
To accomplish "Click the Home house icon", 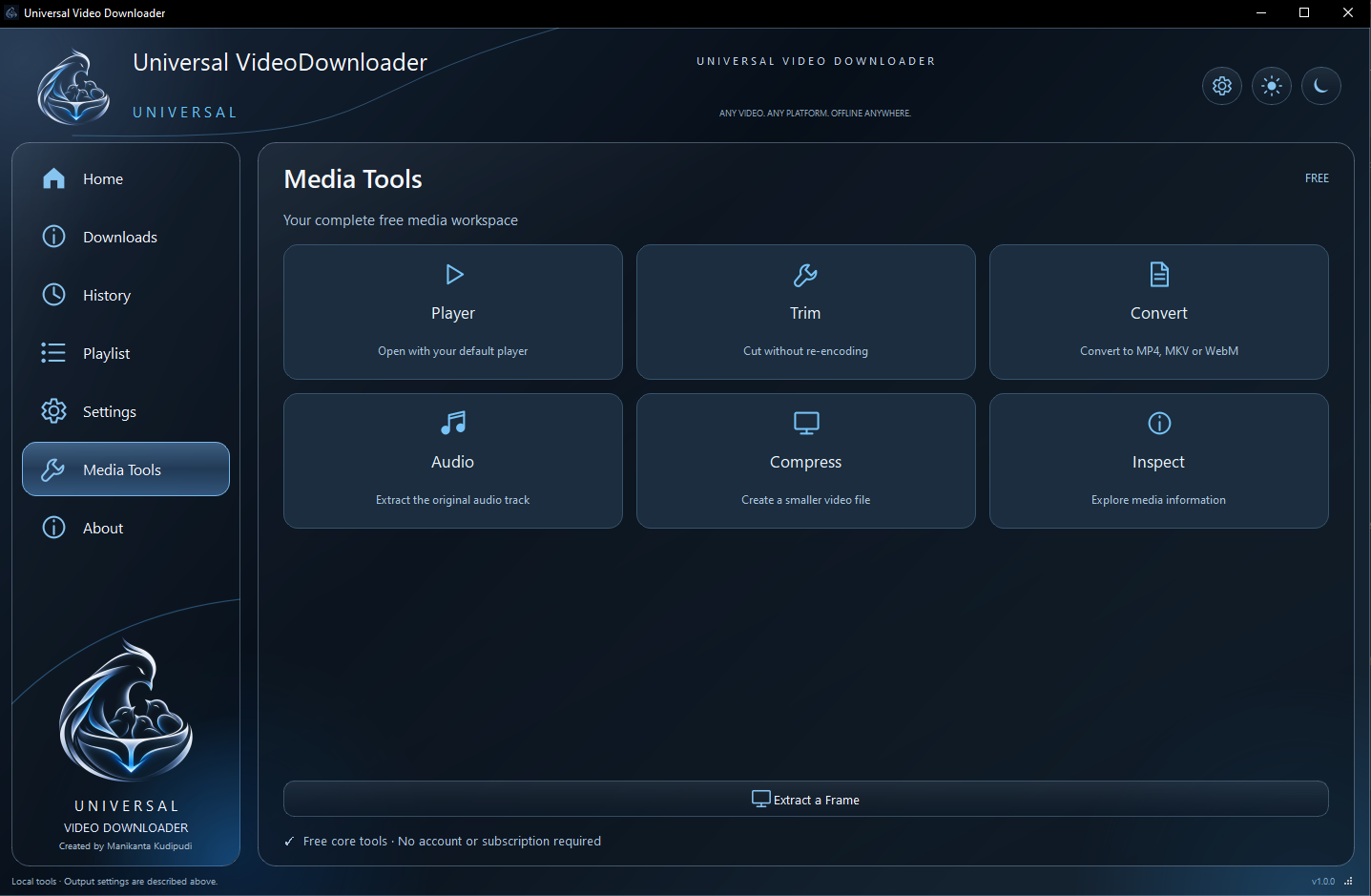I will [54, 178].
